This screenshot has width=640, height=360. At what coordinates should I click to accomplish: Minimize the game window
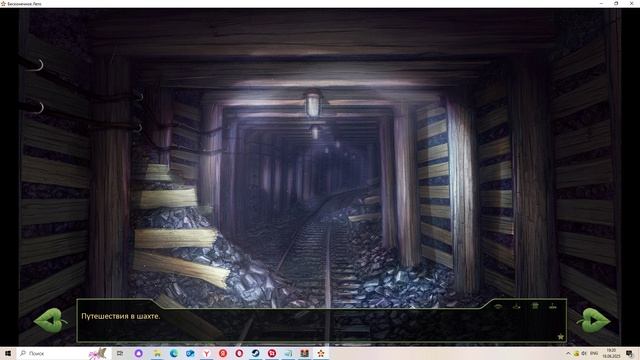[601, 3]
